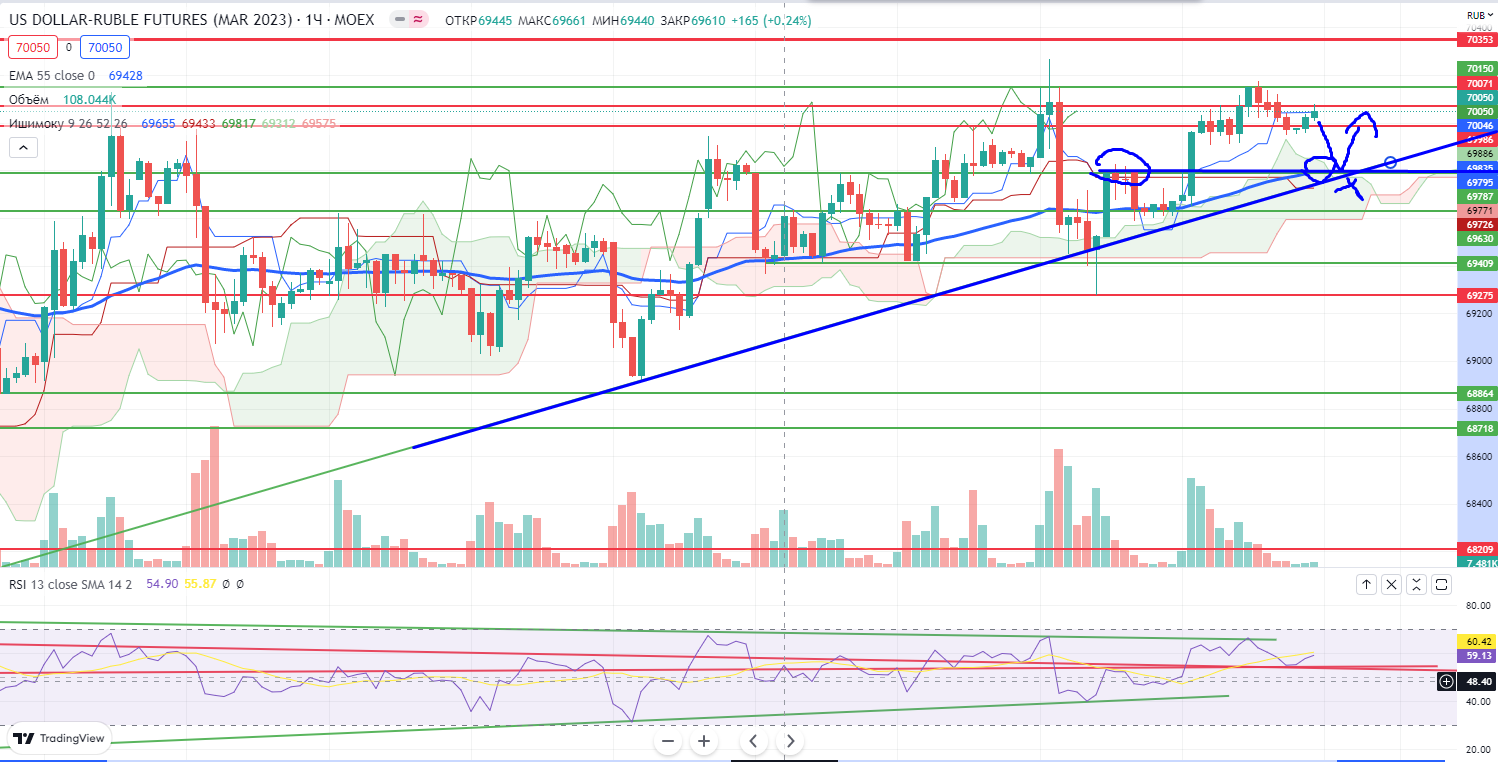The height and width of the screenshot is (762, 1498).
Task: Toggle the market status indicator pill
Action: coord(407,19)
